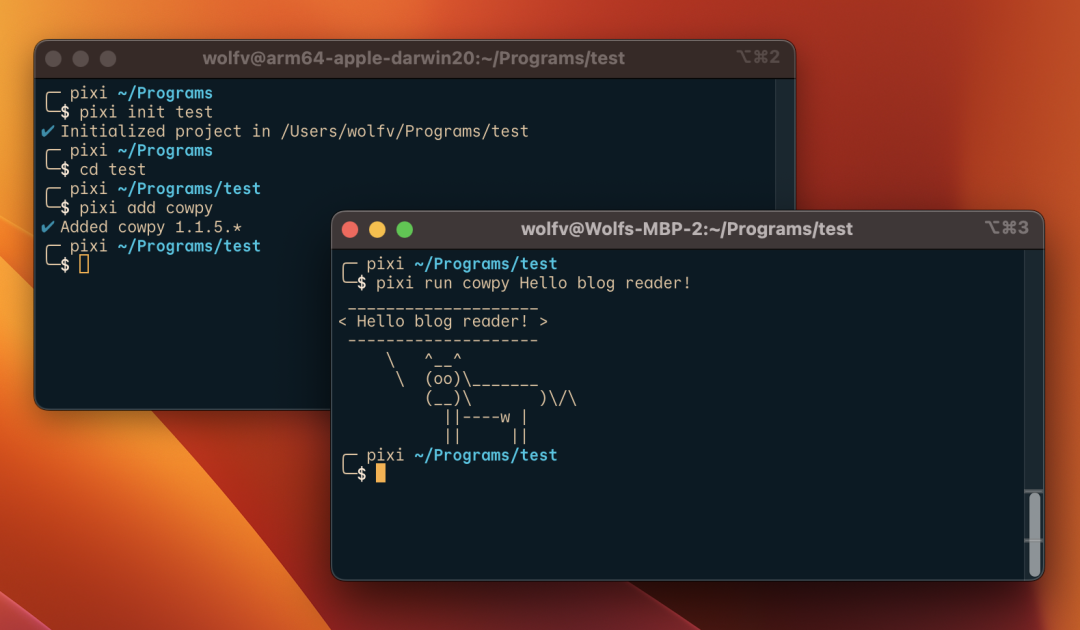Click the '||----w |' cow body line
Viewport: 1080px width, 630px height.
pyautogui.click(x=486, y=417)
